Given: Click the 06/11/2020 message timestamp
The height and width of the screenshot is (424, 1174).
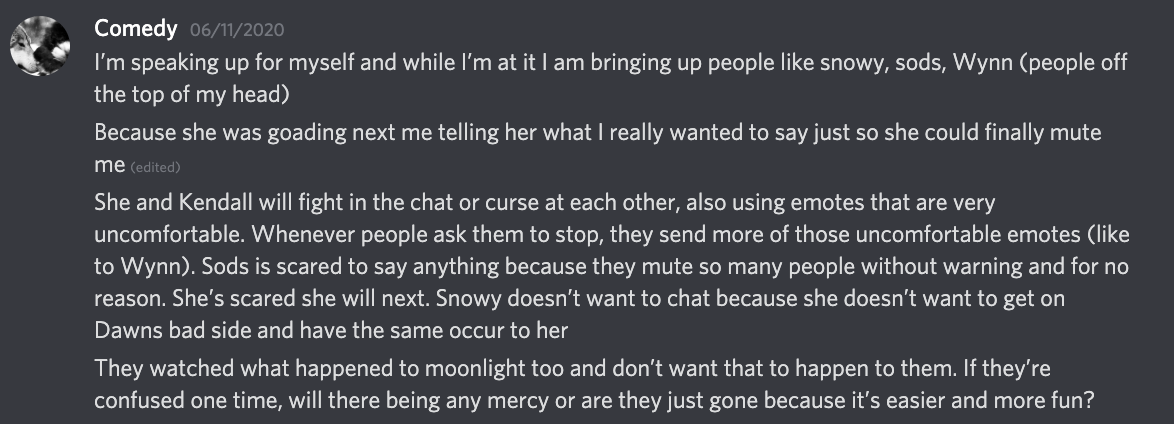Looking at the screenshot, I should pos(237,30).
